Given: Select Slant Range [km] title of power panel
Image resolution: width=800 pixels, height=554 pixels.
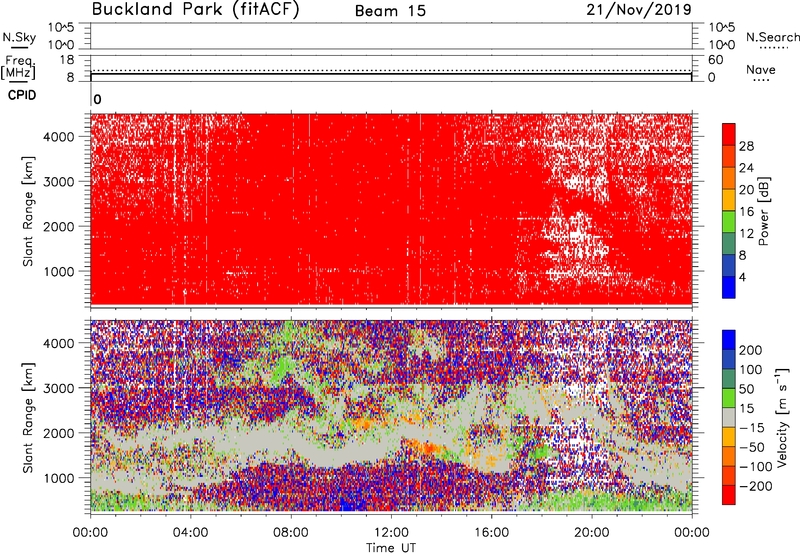Looking at the screenshot, I should (x=28, y=212).
